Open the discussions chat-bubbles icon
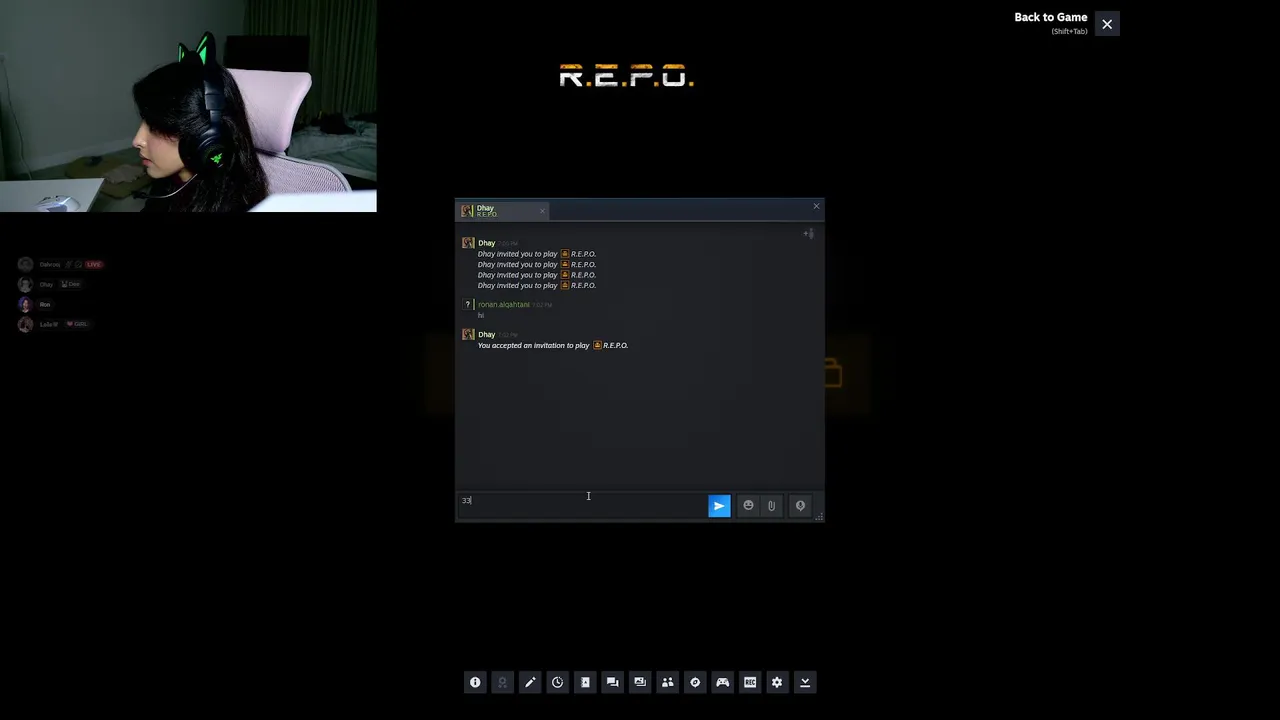Viewport: 1280px width, 720px height. click(613, 682)
